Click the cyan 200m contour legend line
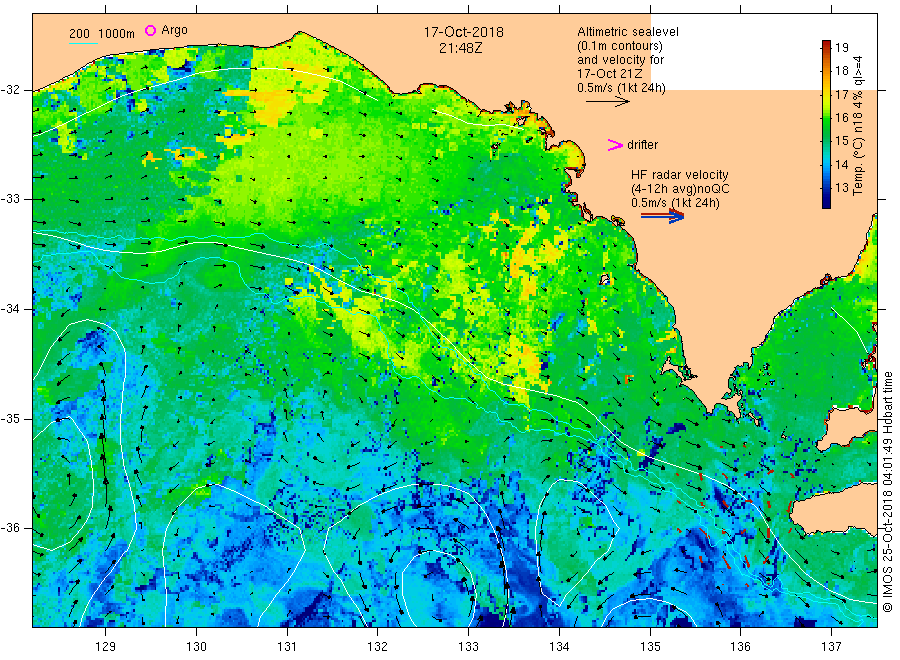The width and height of the screenshot is (900, 660). pos(83,43)
